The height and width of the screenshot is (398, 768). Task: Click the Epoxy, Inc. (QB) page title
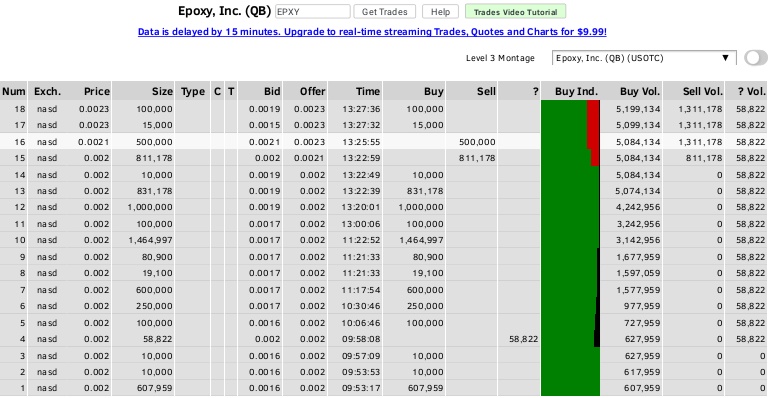pyautogui.click(x=224, y=11)
